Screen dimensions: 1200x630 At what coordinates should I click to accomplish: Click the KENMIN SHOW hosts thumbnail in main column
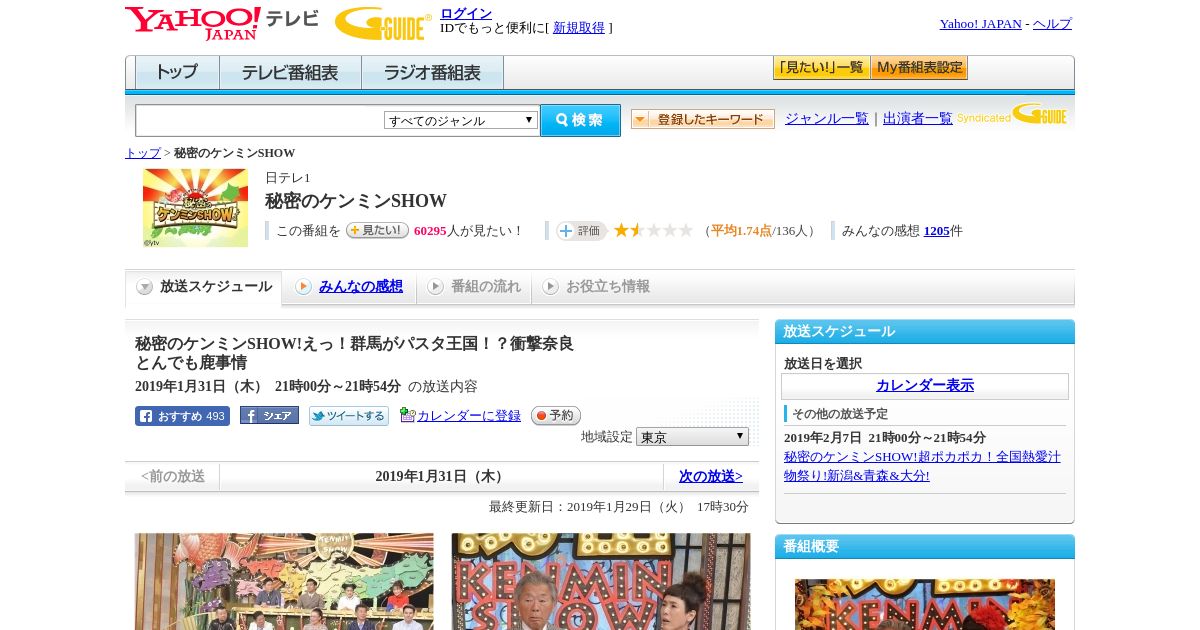pos(601,581)
